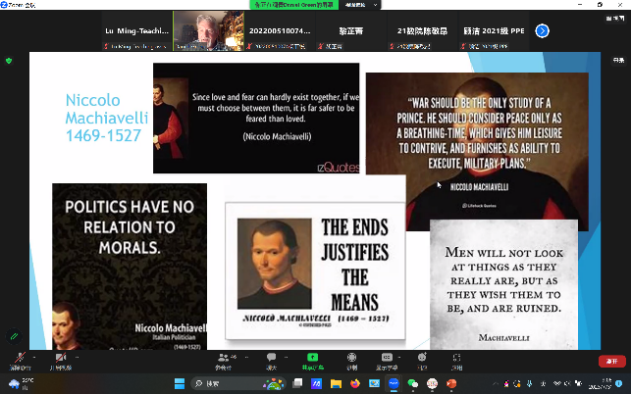Click the green encryption shield icon
This screenshot has width=631, height=394.
click(x=9, y=61)
